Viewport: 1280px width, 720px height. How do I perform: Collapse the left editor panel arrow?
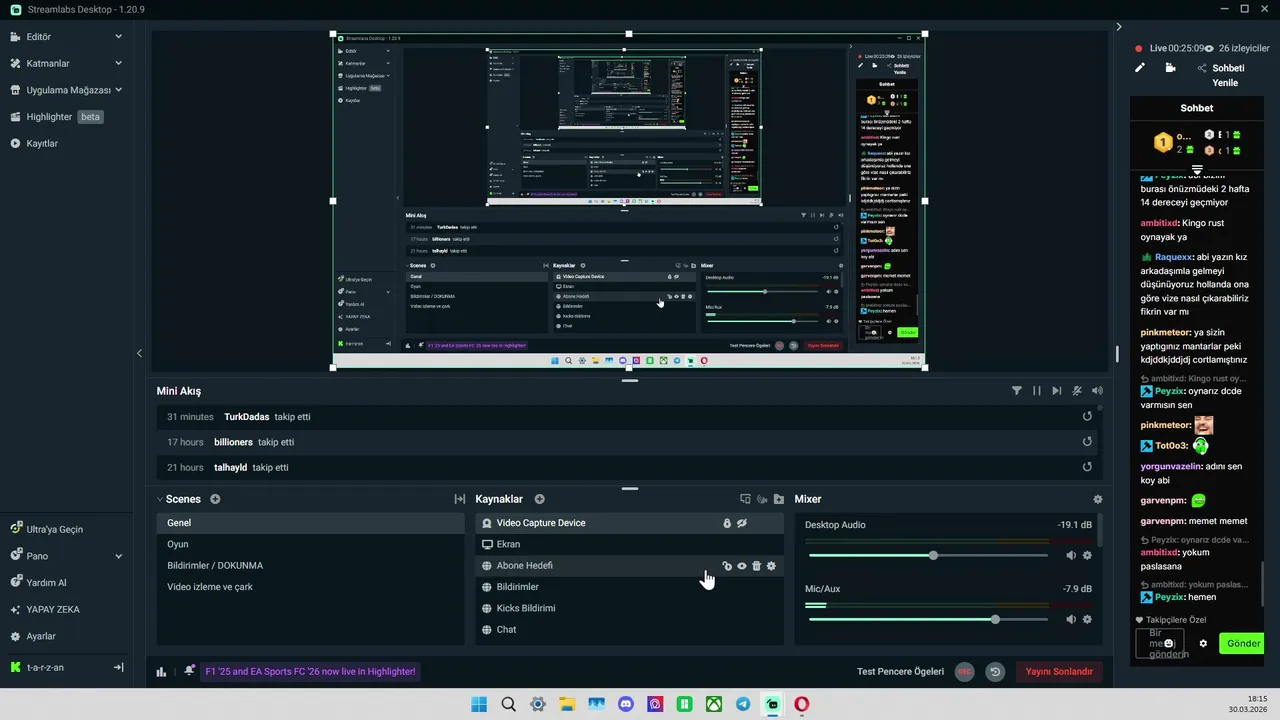click(x=139, y=353)
